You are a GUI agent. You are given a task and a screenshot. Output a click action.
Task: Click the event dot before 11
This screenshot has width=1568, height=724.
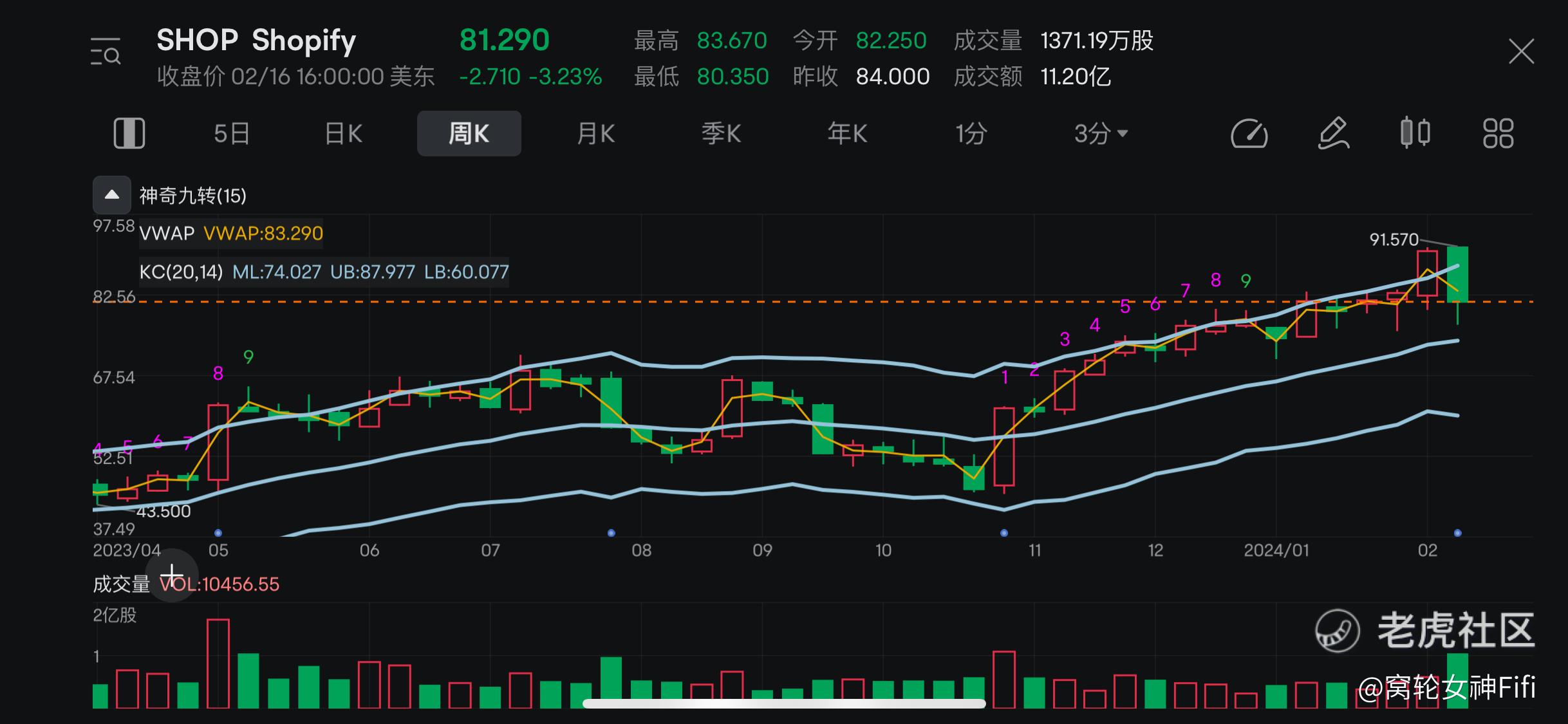pyautogui.click(x=1004, y=533)
